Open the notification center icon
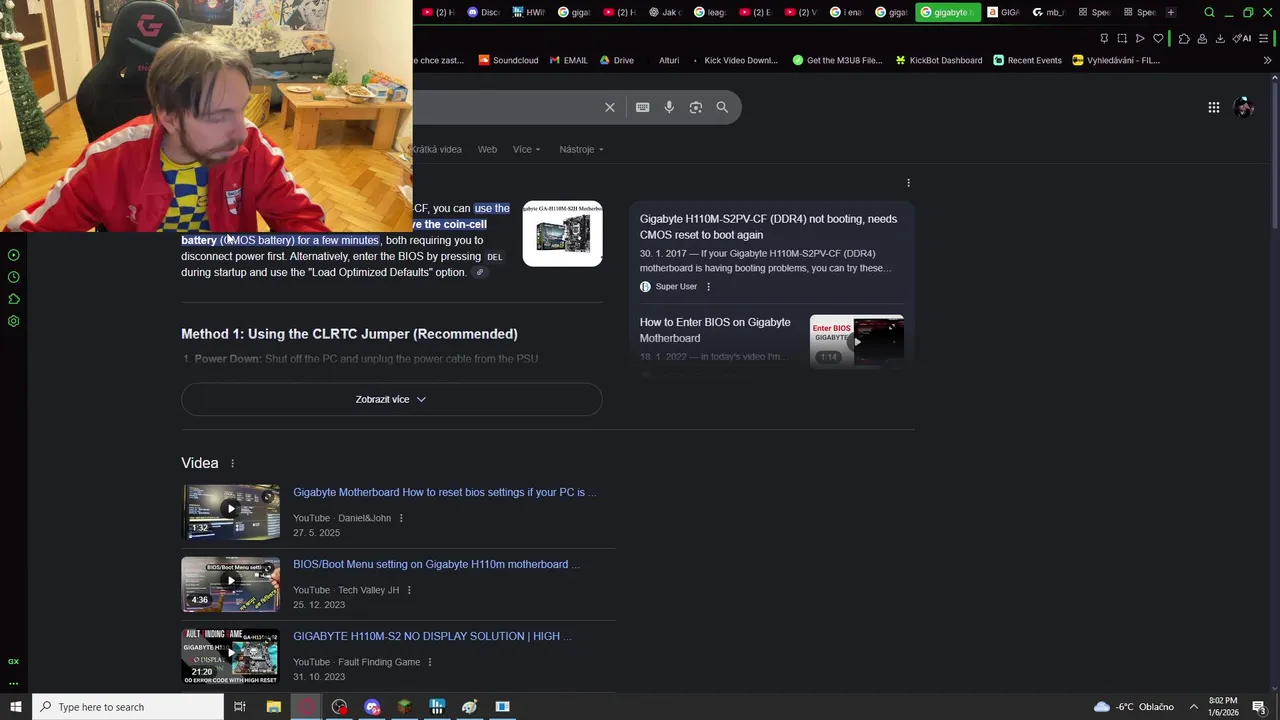 coord(1259,707)
